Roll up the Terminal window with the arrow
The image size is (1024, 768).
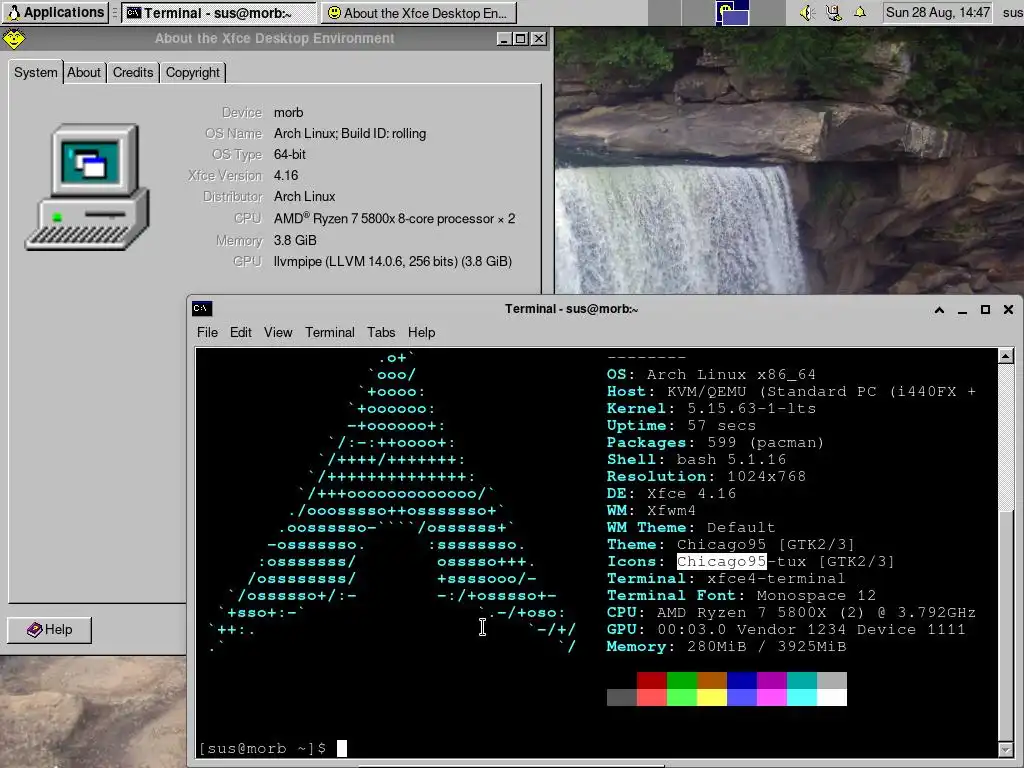tap(939, 310)
